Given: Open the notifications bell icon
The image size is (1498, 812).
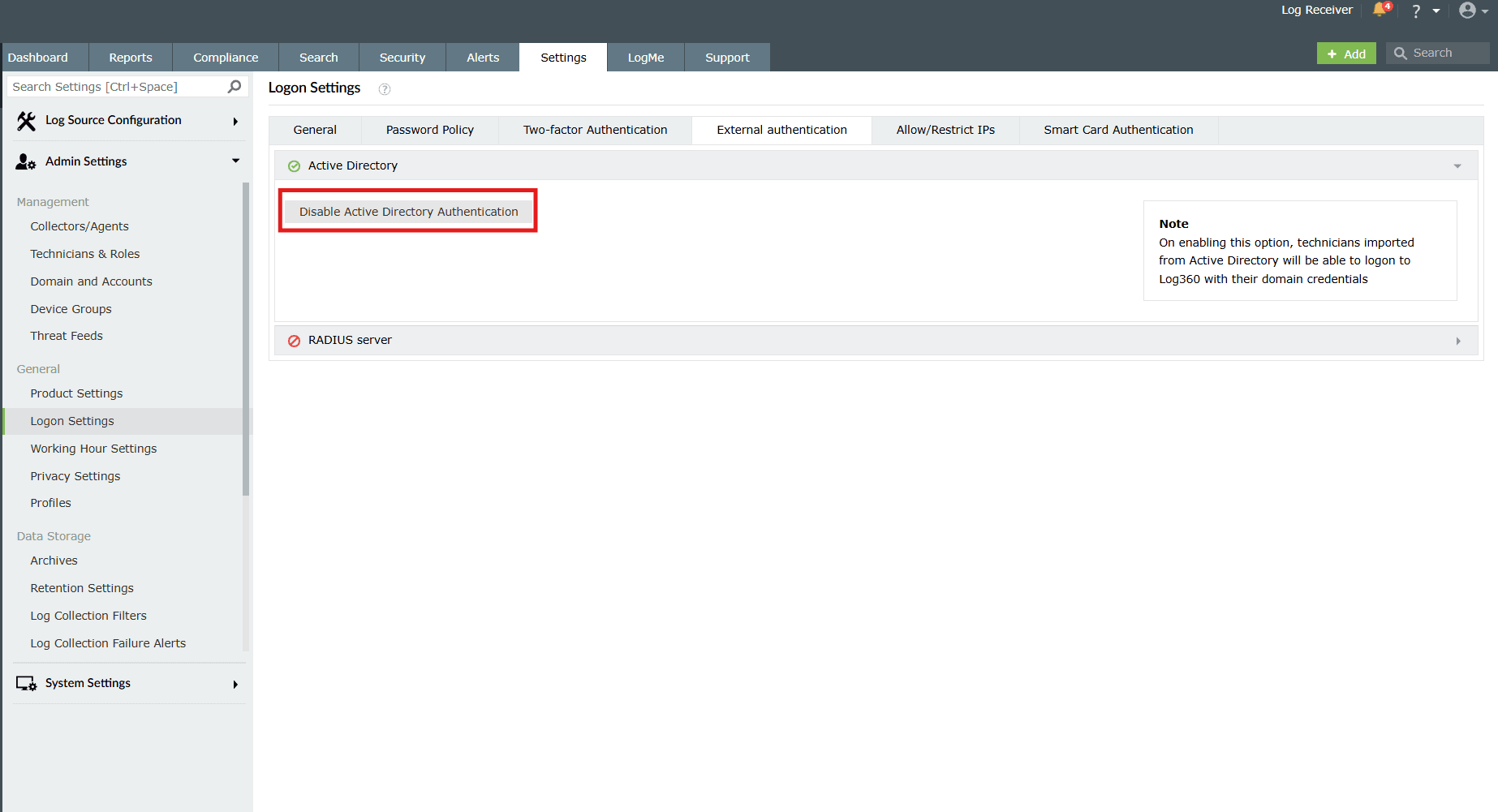Looking at the screenshot, I should coord(1380,10).
